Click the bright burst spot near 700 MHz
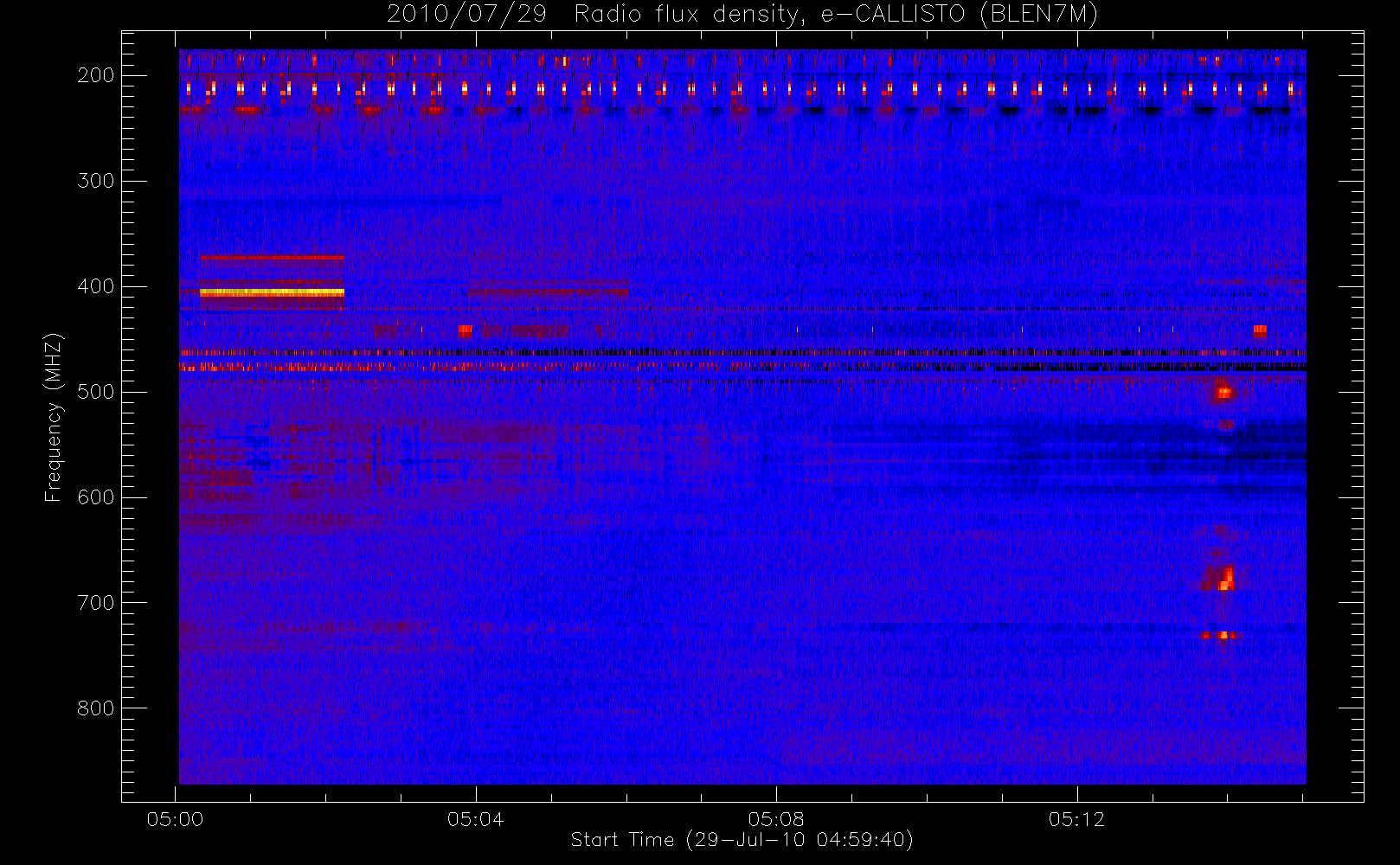Image resolution: width=1400 pixels, height=865 pixels. coord(1223,579)
